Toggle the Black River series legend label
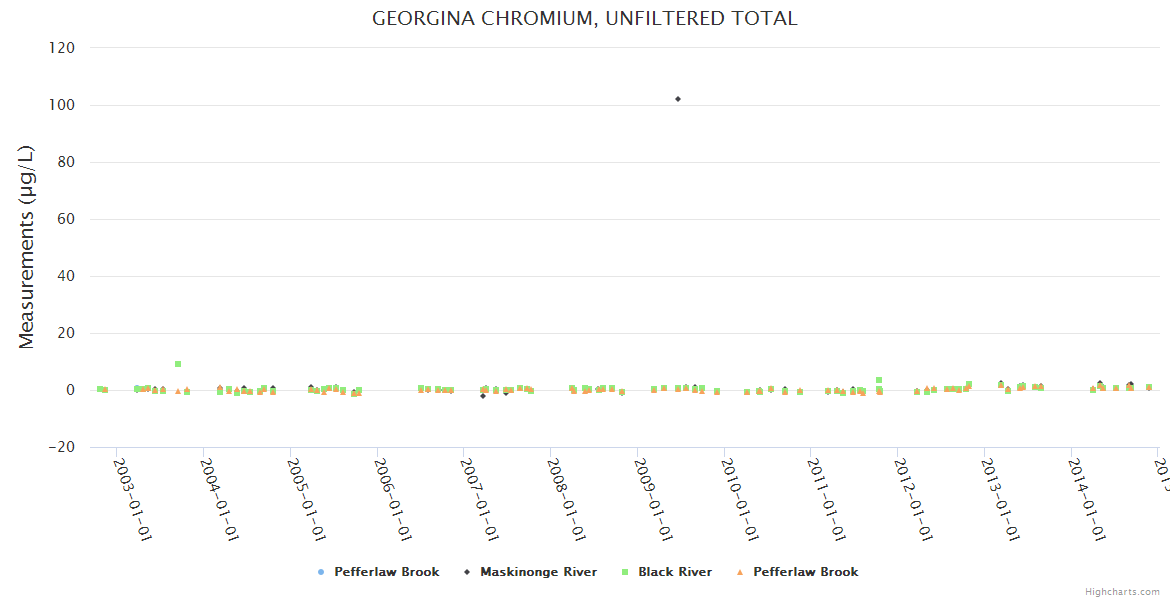 point(675,572)
